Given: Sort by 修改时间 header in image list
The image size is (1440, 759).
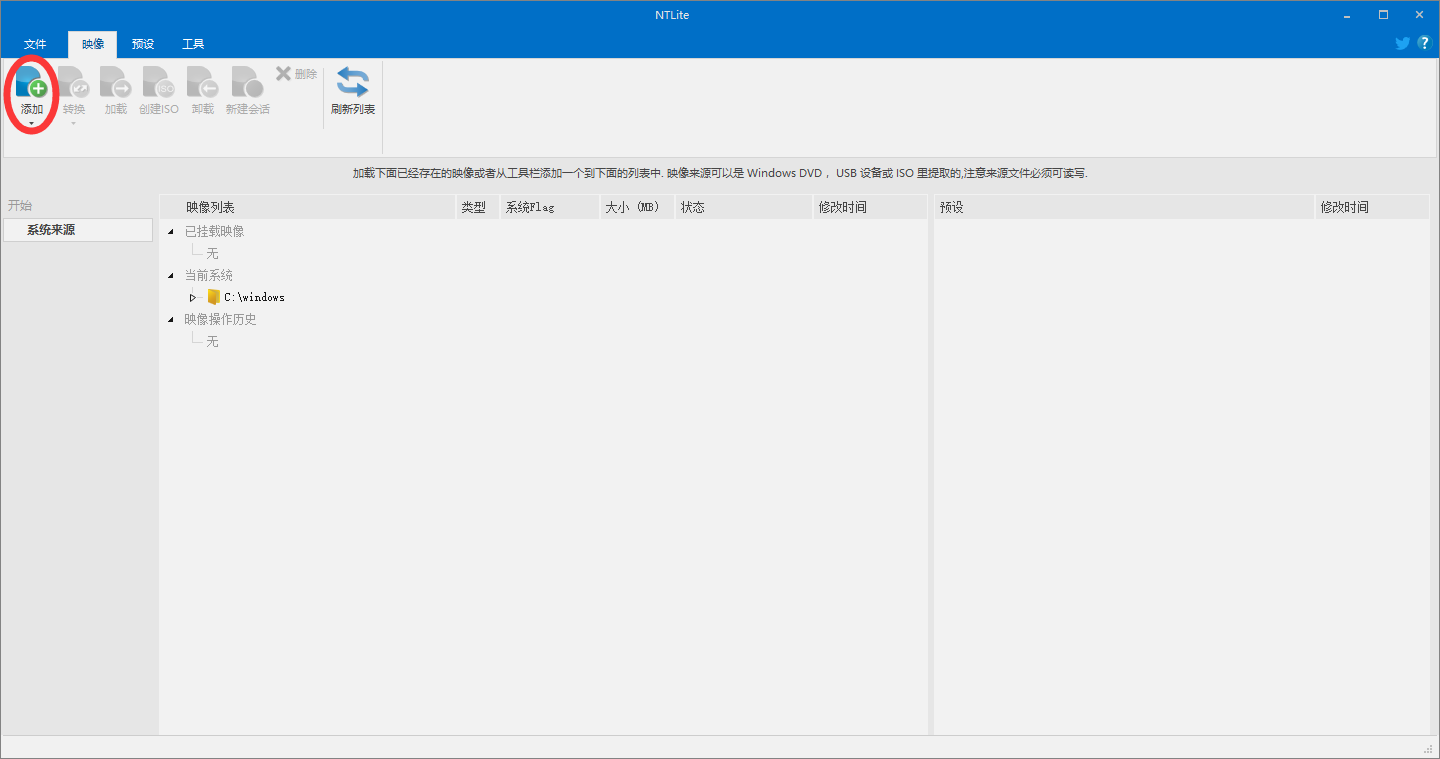Looking at the screenshot, I should (x=870, y=207).
